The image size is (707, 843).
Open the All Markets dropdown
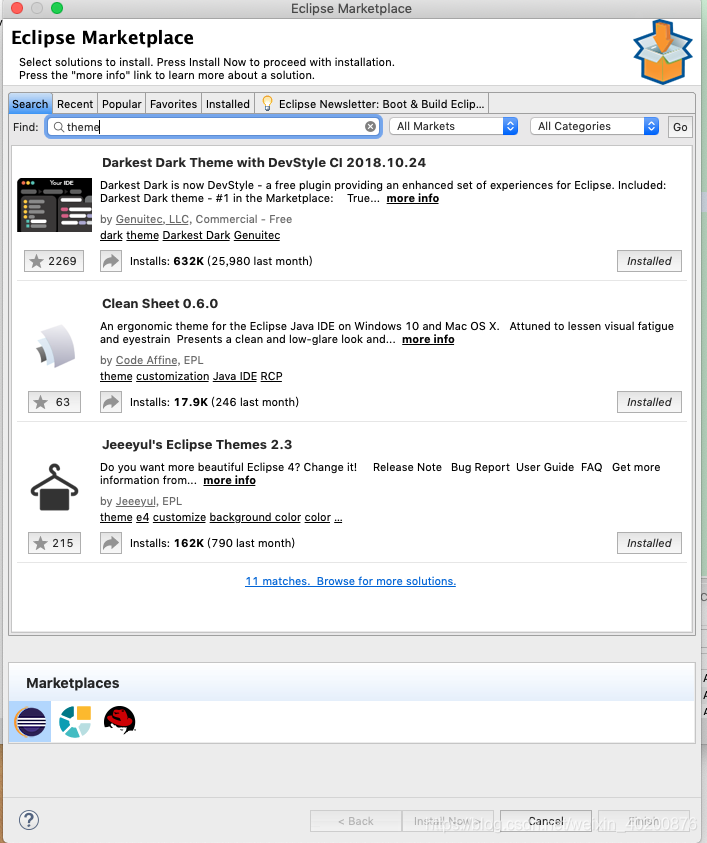[x=453, y=126]
